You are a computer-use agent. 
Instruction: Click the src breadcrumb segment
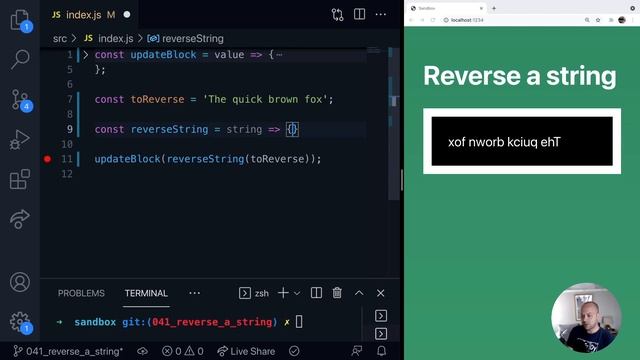coord(60,38)
